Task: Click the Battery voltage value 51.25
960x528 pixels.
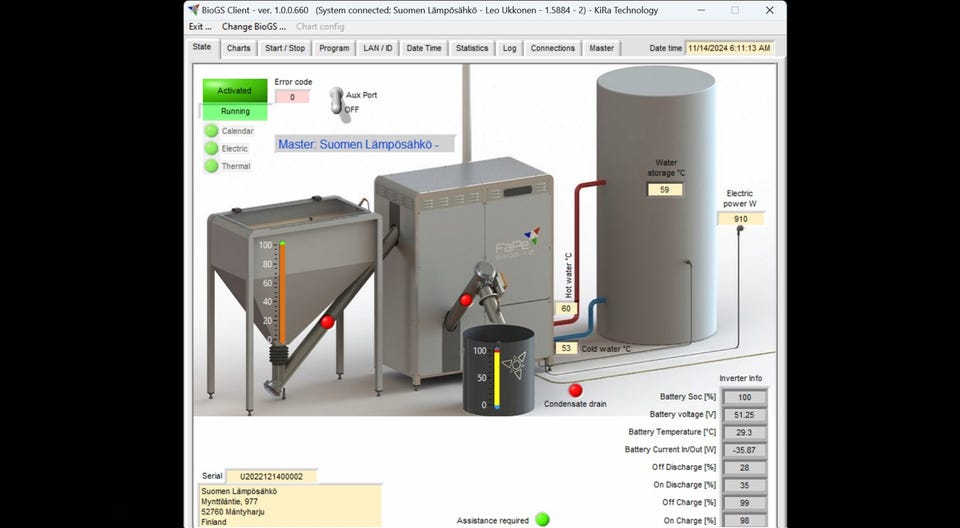Action: (x=744, y=415)
